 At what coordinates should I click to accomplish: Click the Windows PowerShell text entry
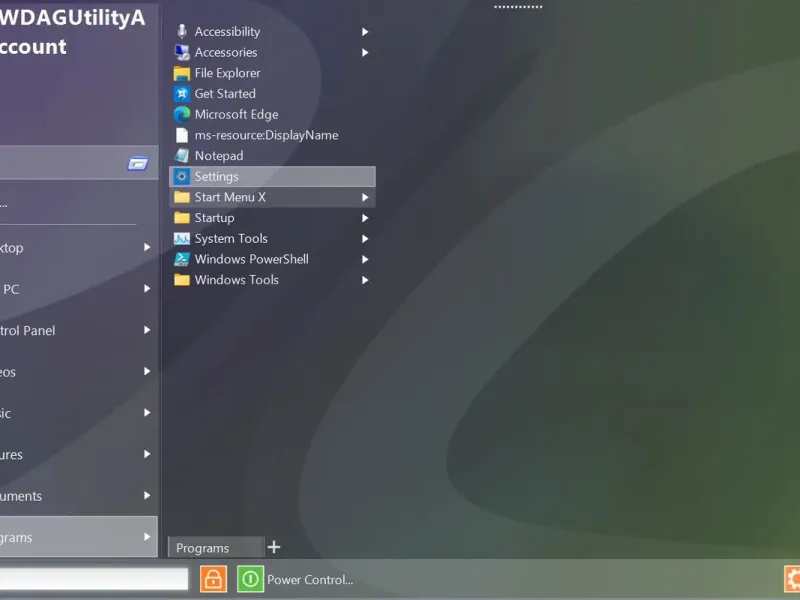point(252,259)
